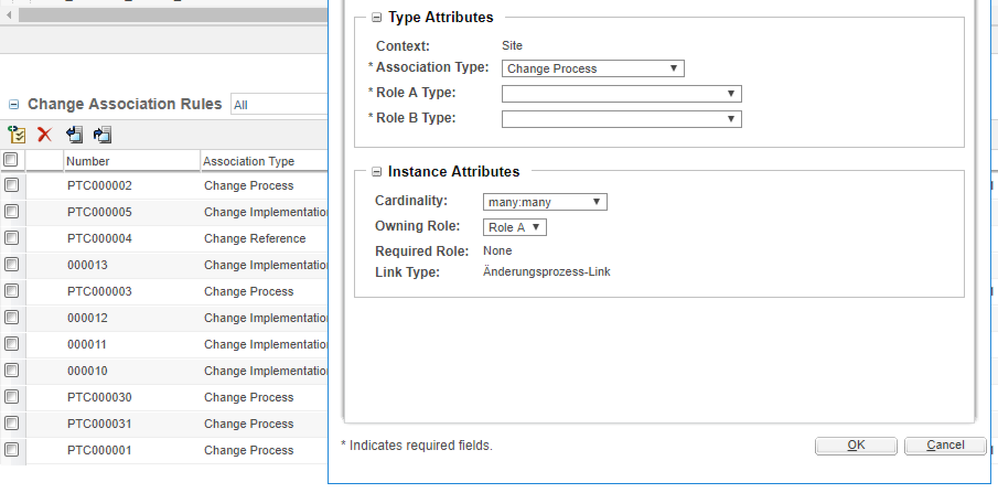Open the Owning Role dropdown
This screenshot has width=998, height=503.
[514, 227]
